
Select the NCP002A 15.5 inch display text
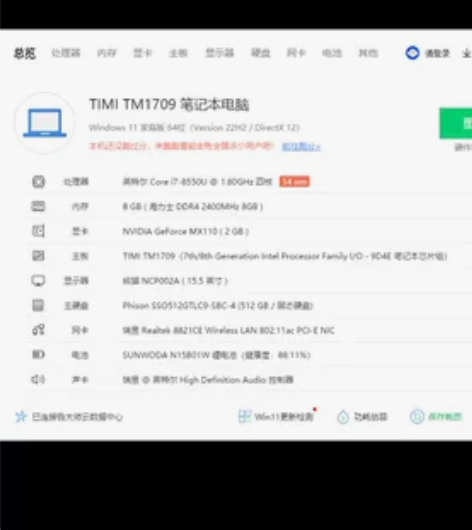pos(175,281)
